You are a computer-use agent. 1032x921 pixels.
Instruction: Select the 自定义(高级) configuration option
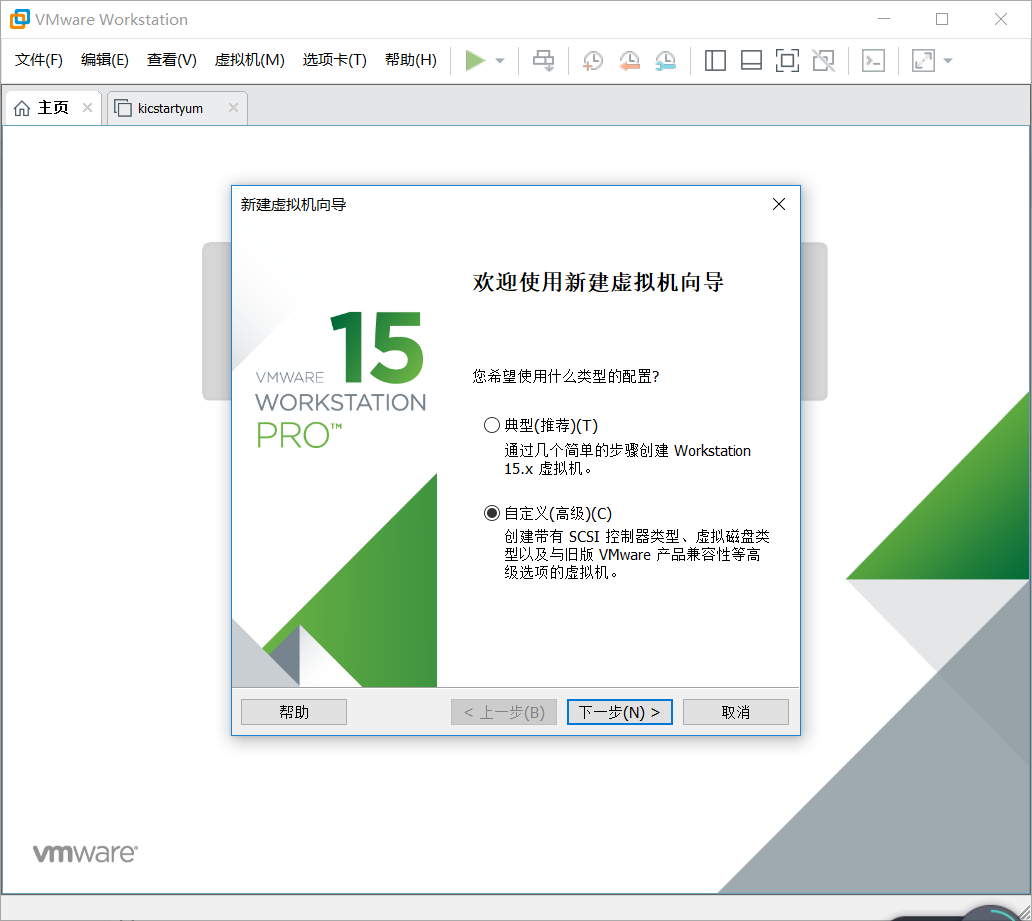[x=491, y=512]
